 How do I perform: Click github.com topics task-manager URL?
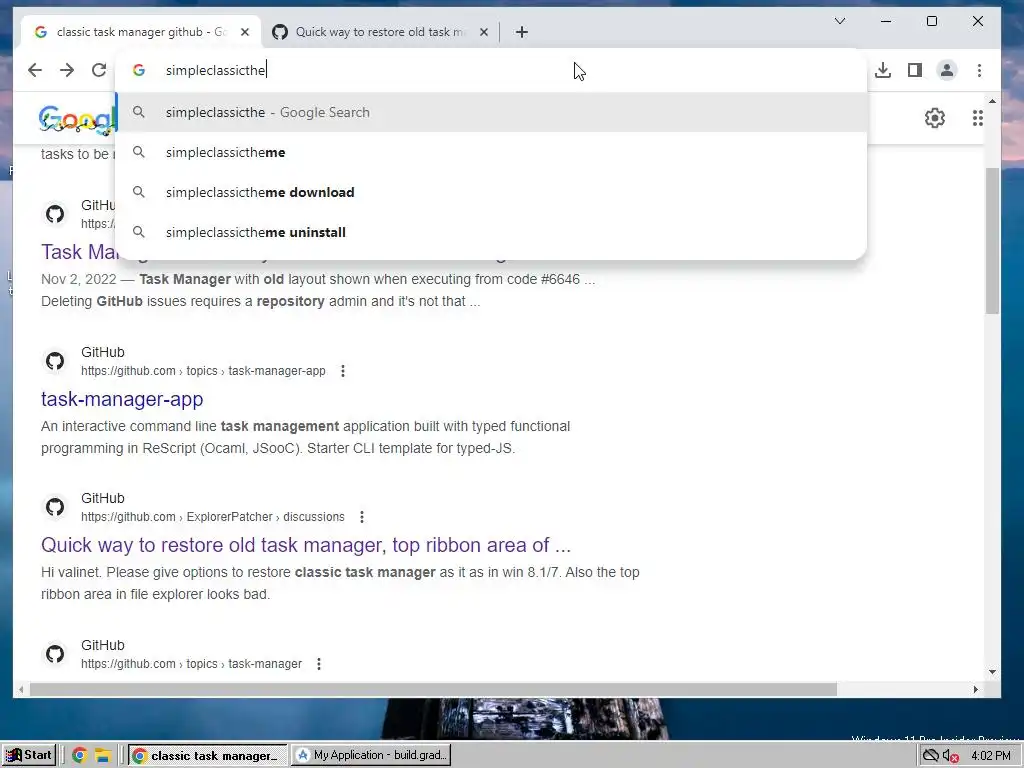(191, 664)
